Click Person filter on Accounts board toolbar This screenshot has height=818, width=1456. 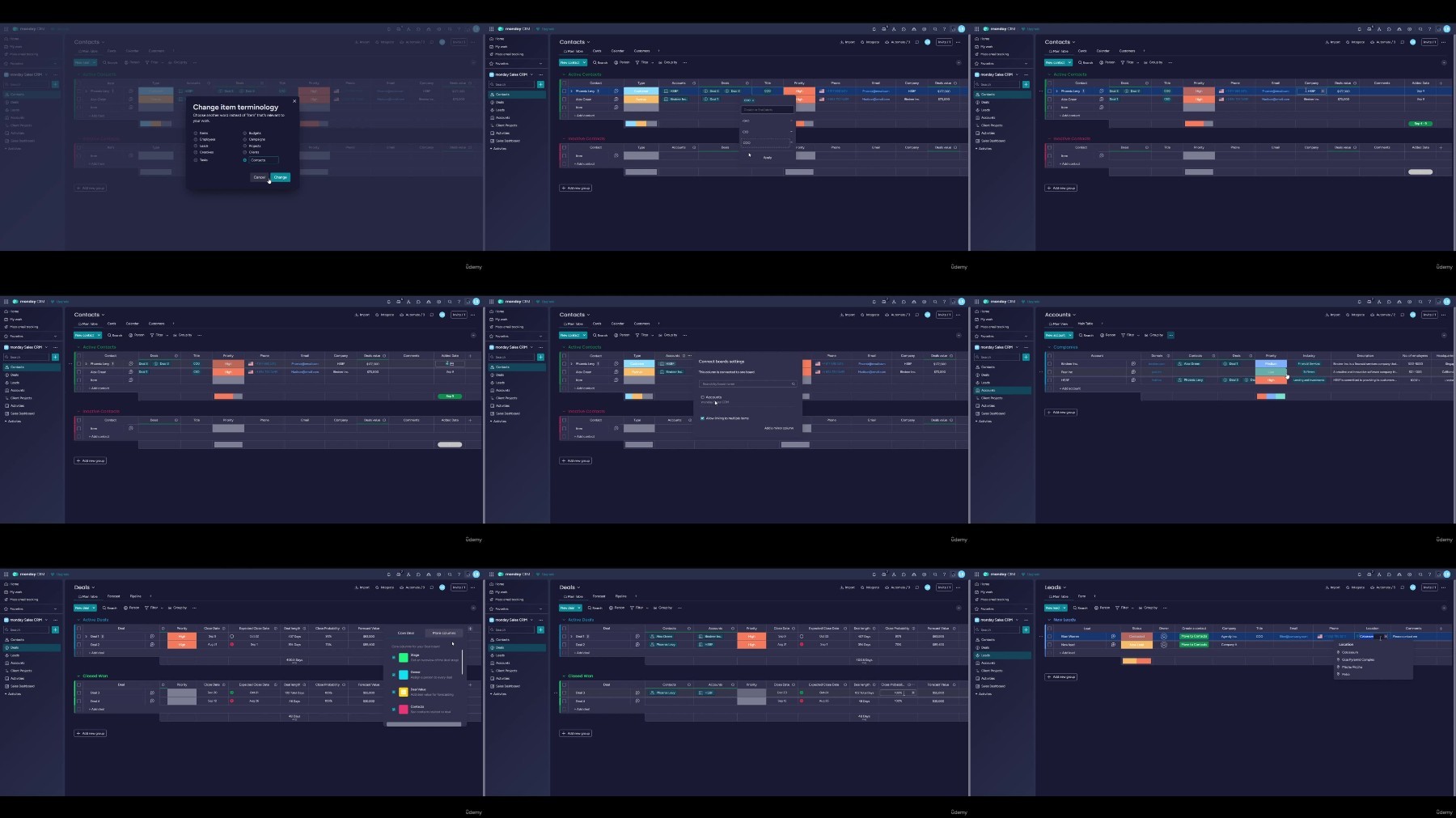[1110, 335]
